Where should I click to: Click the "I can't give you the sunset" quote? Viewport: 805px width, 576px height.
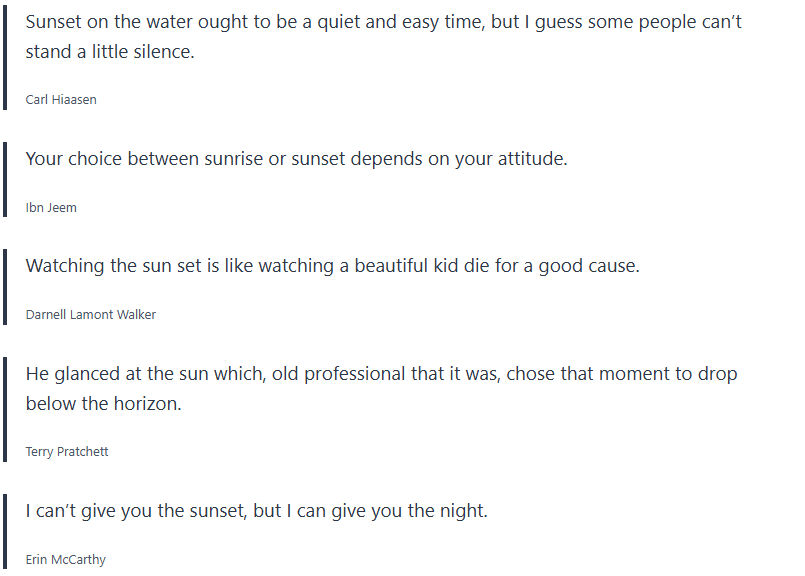(x=256, y=511)
